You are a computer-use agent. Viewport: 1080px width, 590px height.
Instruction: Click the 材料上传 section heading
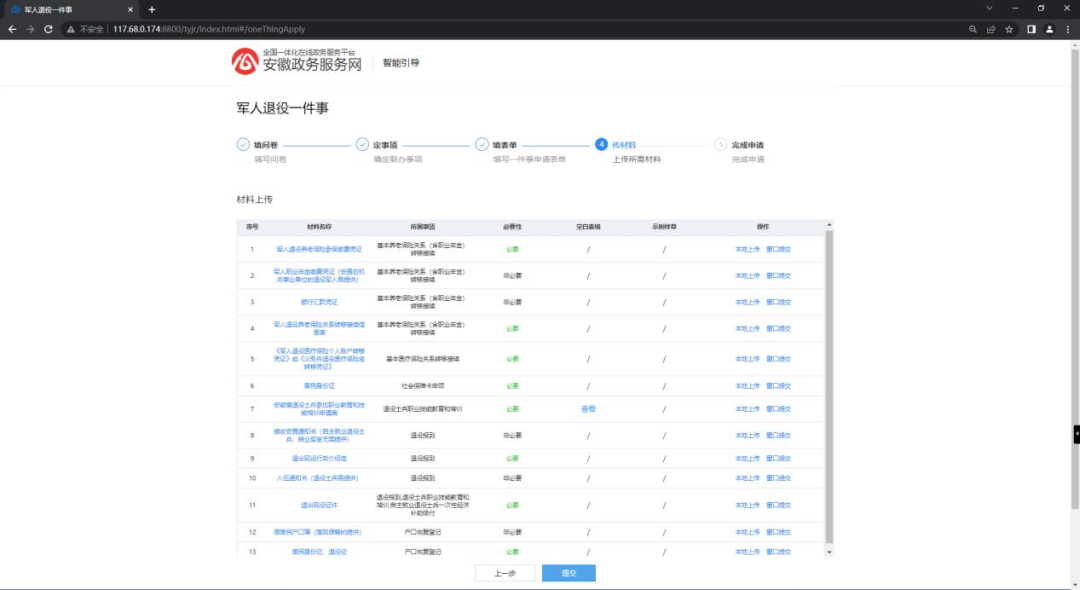pos(255,200)
